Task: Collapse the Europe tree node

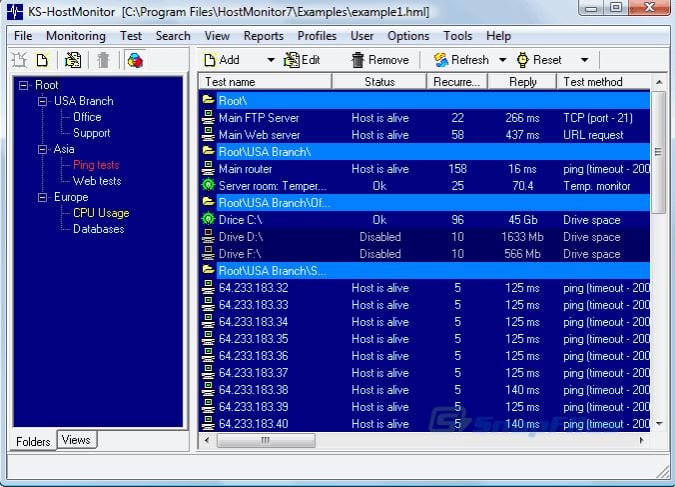Action: (42, 197)
